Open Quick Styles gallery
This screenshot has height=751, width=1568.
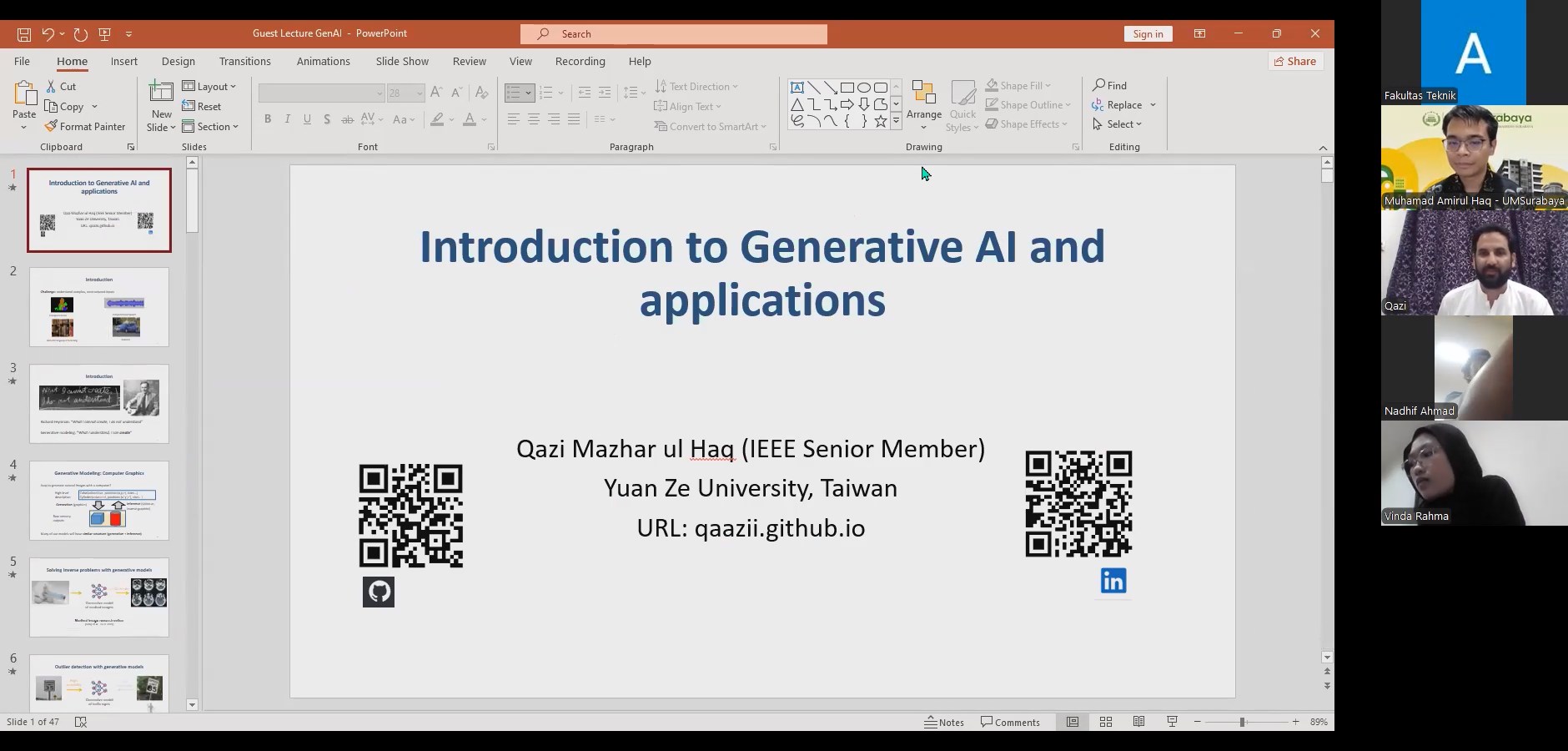pos(962,107)
